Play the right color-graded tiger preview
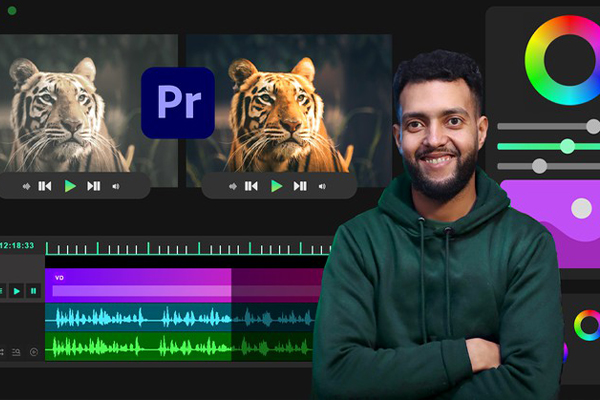Image resolution: width=600 pixels, height=400 pixels. tap(276, 186)
